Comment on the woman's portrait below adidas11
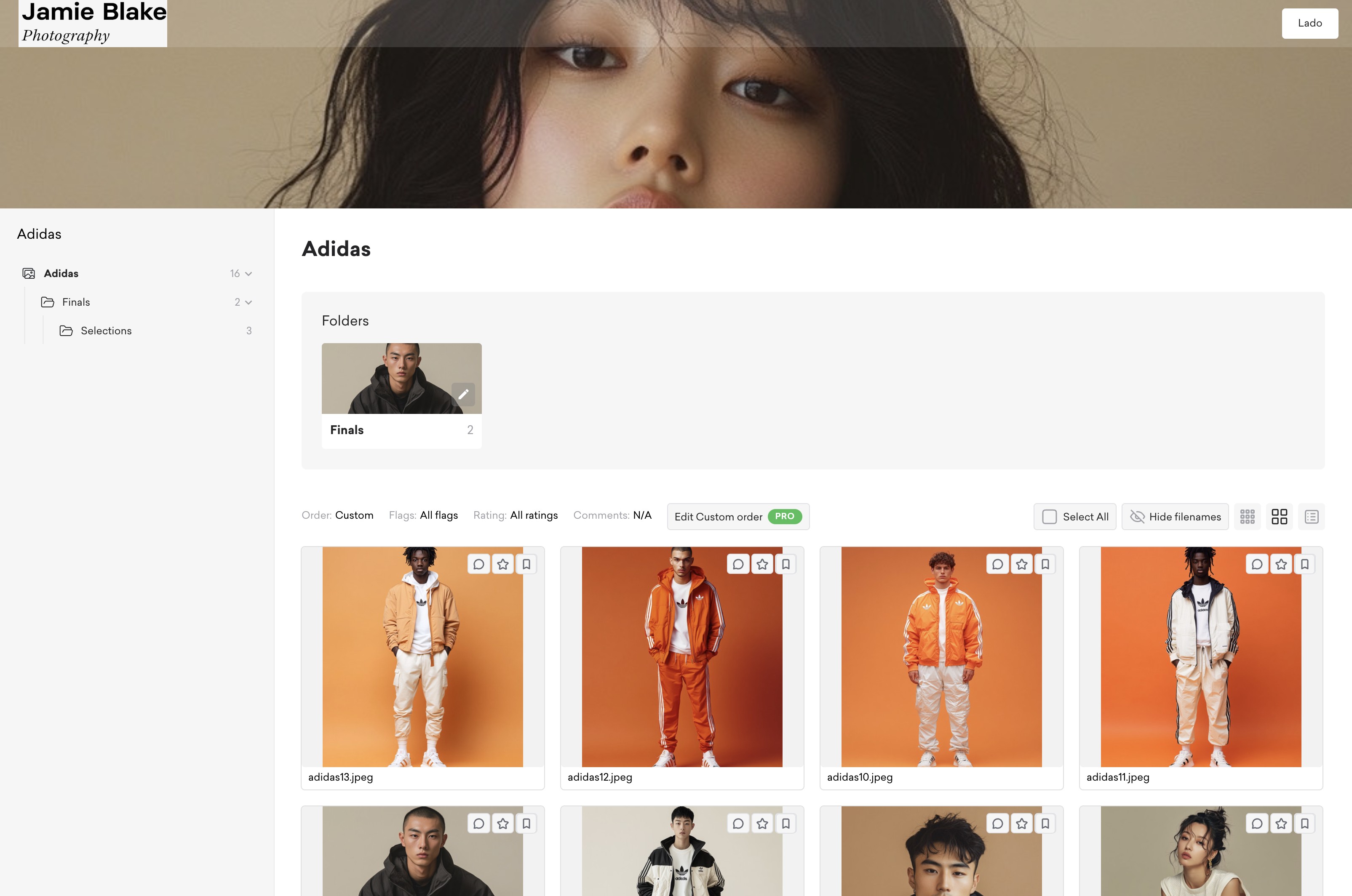Image resolution: width=1352 pixels, height=896 pixels. [x=1257, y=824]
